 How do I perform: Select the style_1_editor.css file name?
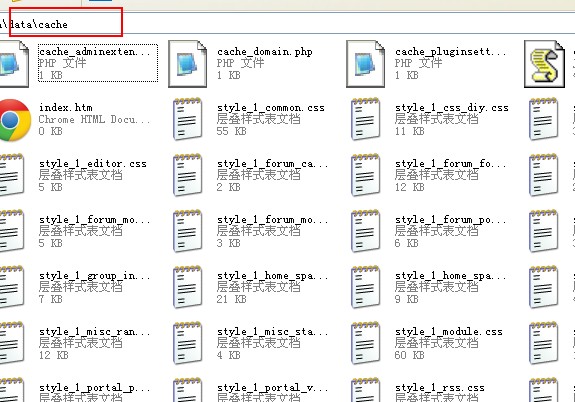coord(93,164)
